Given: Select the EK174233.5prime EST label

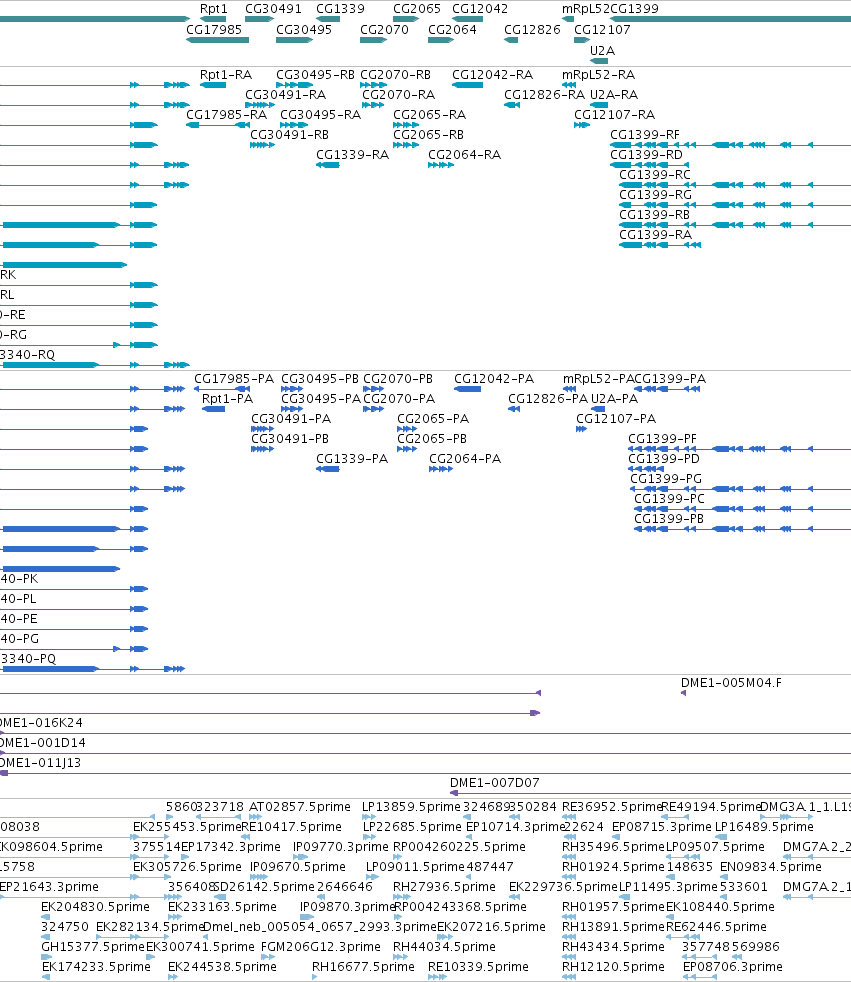Looking at the screenshot, I should coord(96,967).
